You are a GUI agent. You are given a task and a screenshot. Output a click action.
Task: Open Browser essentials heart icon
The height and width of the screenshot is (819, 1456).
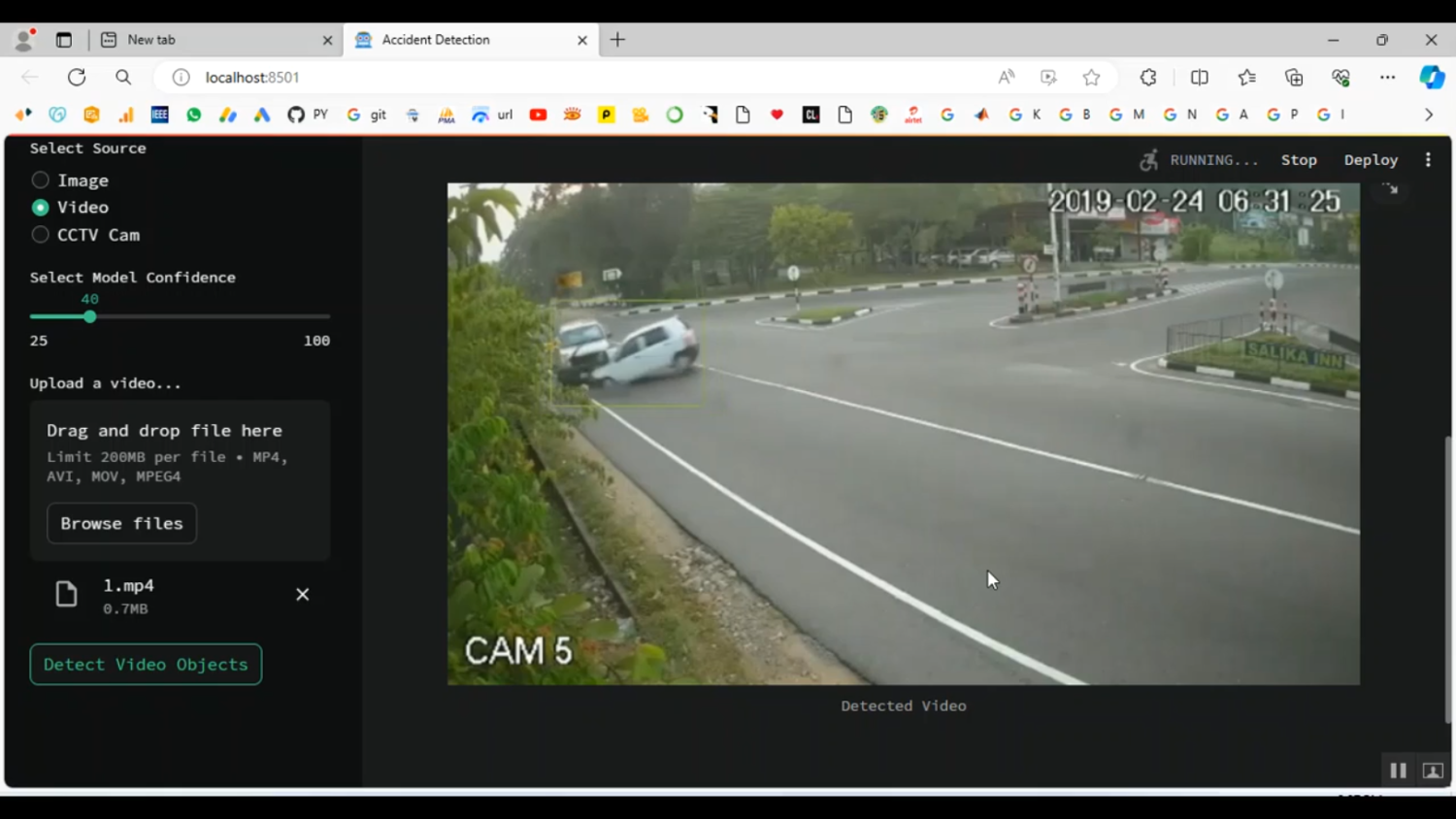tap(1340, 78)
